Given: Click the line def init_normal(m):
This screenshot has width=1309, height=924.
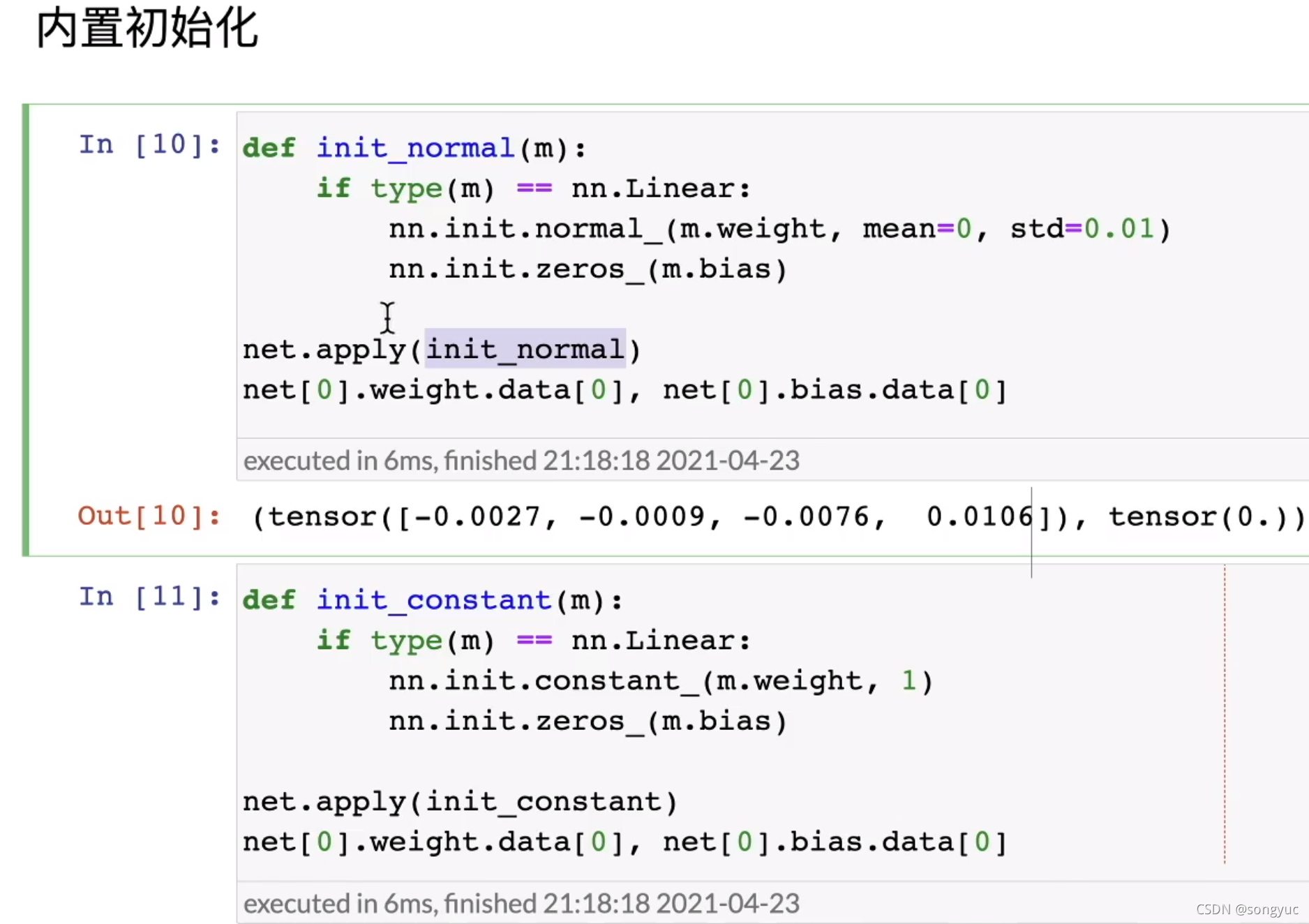Looking at the screenshot, I should (414, 149).
